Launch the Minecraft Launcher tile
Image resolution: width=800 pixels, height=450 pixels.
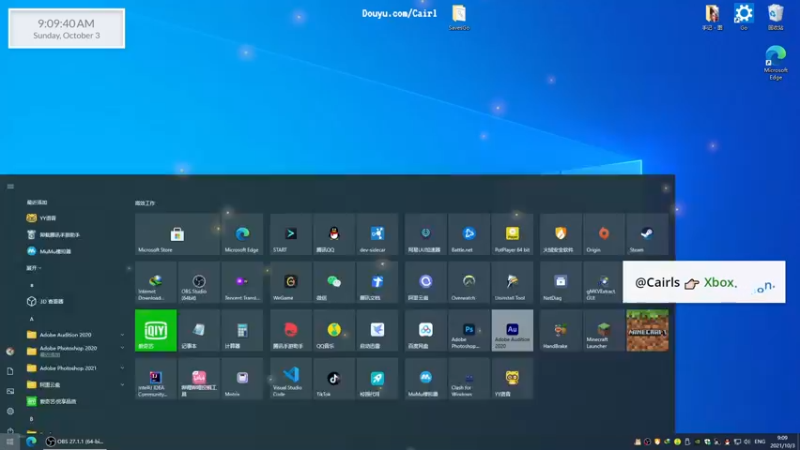pos(604,330)
